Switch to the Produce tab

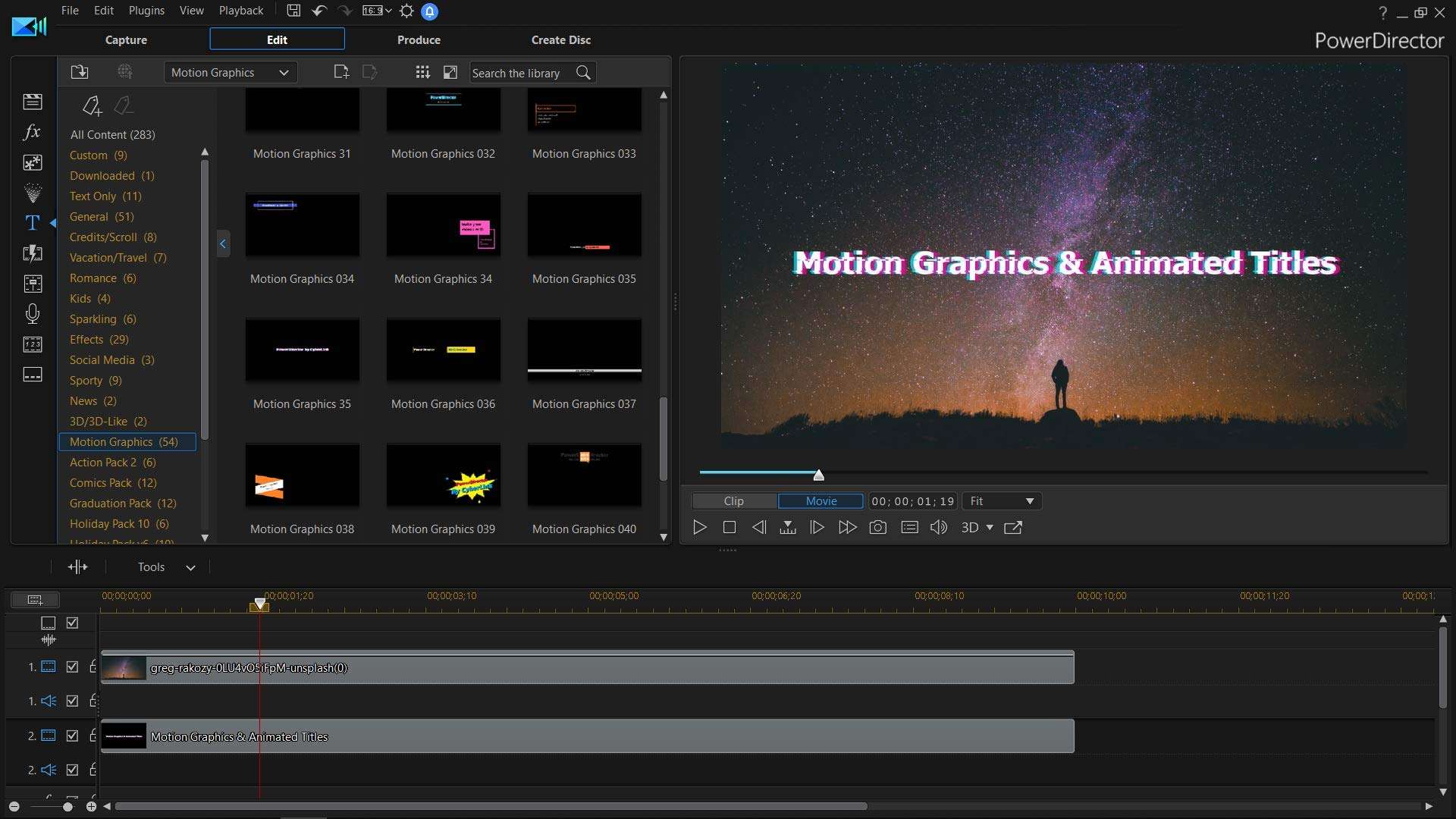click(418, 39)
